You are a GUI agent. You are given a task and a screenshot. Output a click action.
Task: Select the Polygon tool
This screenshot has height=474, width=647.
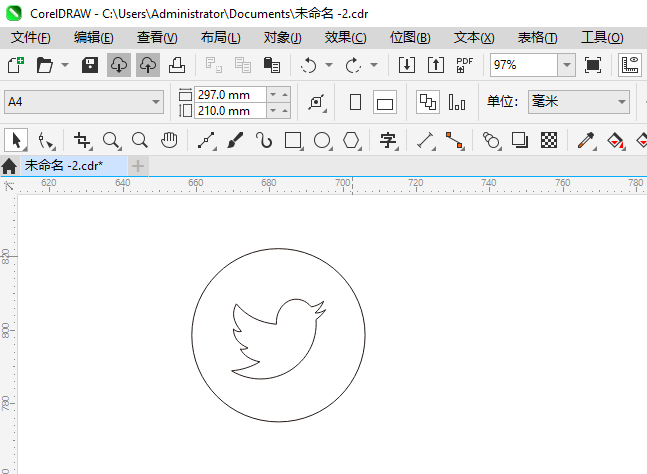point(352,141)
